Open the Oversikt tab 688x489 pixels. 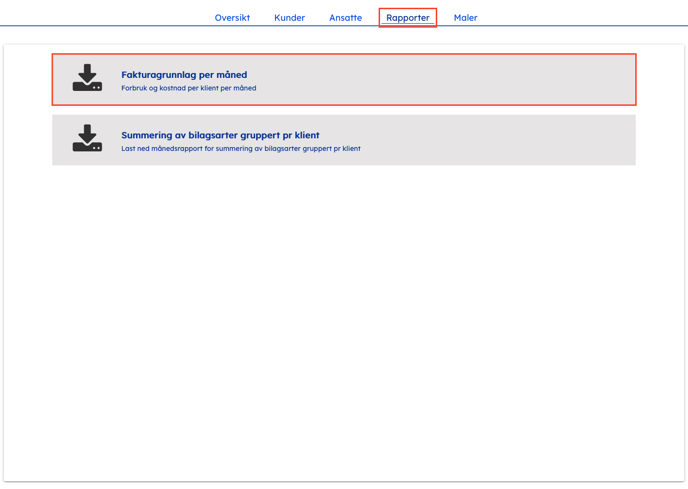pyautogui.click(x=232, y=18)
